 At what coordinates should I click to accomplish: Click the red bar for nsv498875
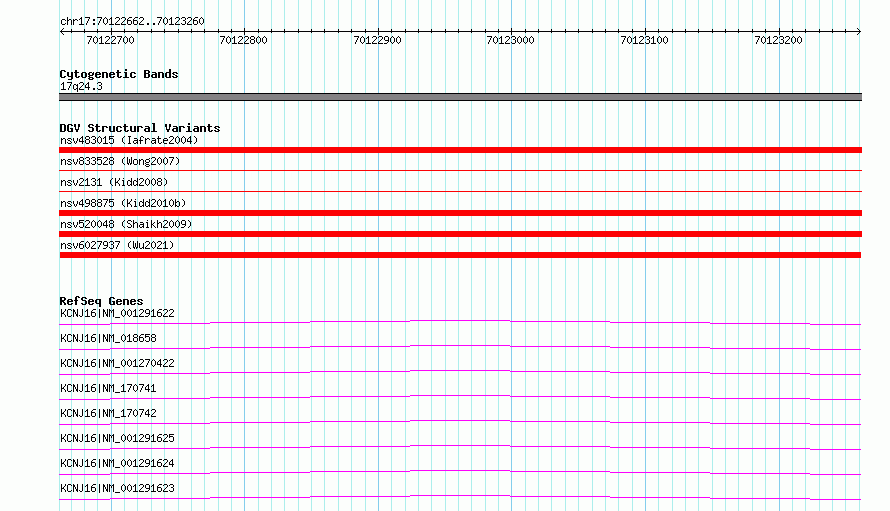(x=460, y=213)
